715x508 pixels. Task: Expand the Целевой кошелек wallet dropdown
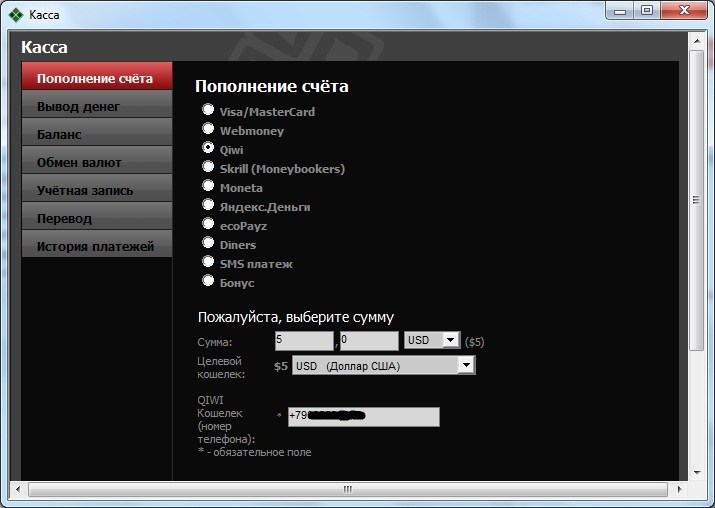point(465,366)
